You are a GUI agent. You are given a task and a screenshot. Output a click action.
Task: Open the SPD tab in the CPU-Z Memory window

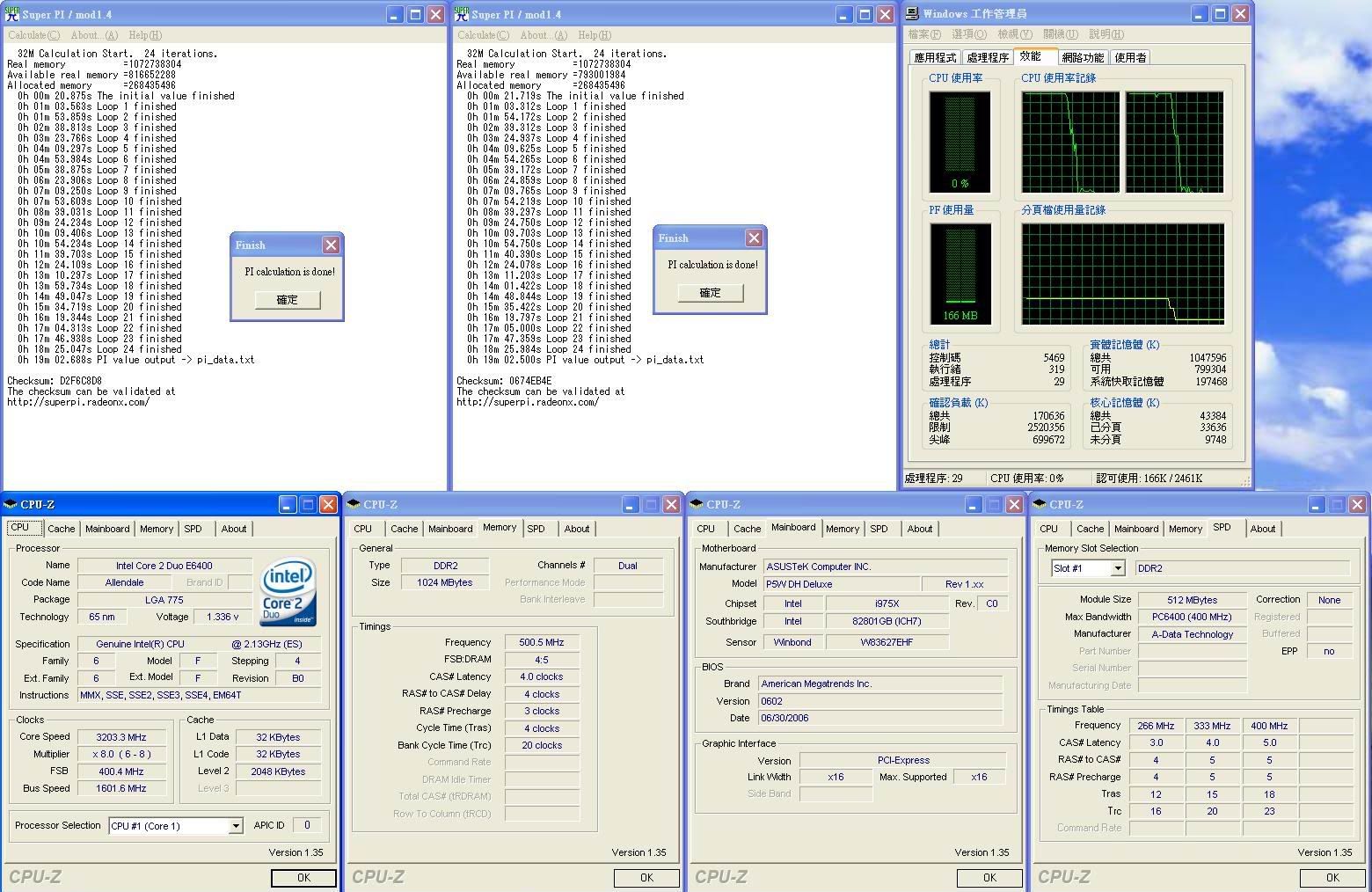click(x=536, y=529)
